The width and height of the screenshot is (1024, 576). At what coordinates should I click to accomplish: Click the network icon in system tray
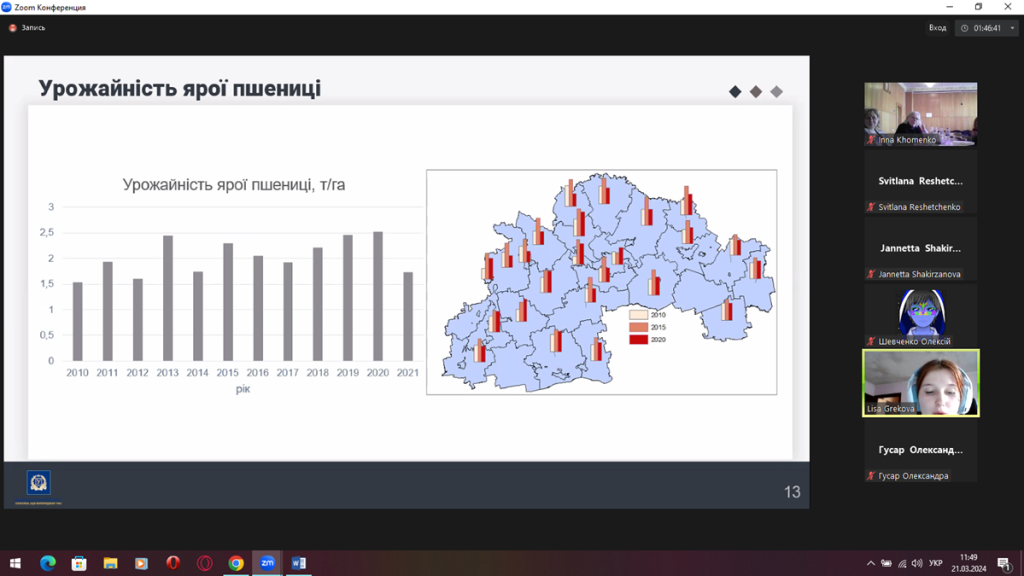point(902,564)
